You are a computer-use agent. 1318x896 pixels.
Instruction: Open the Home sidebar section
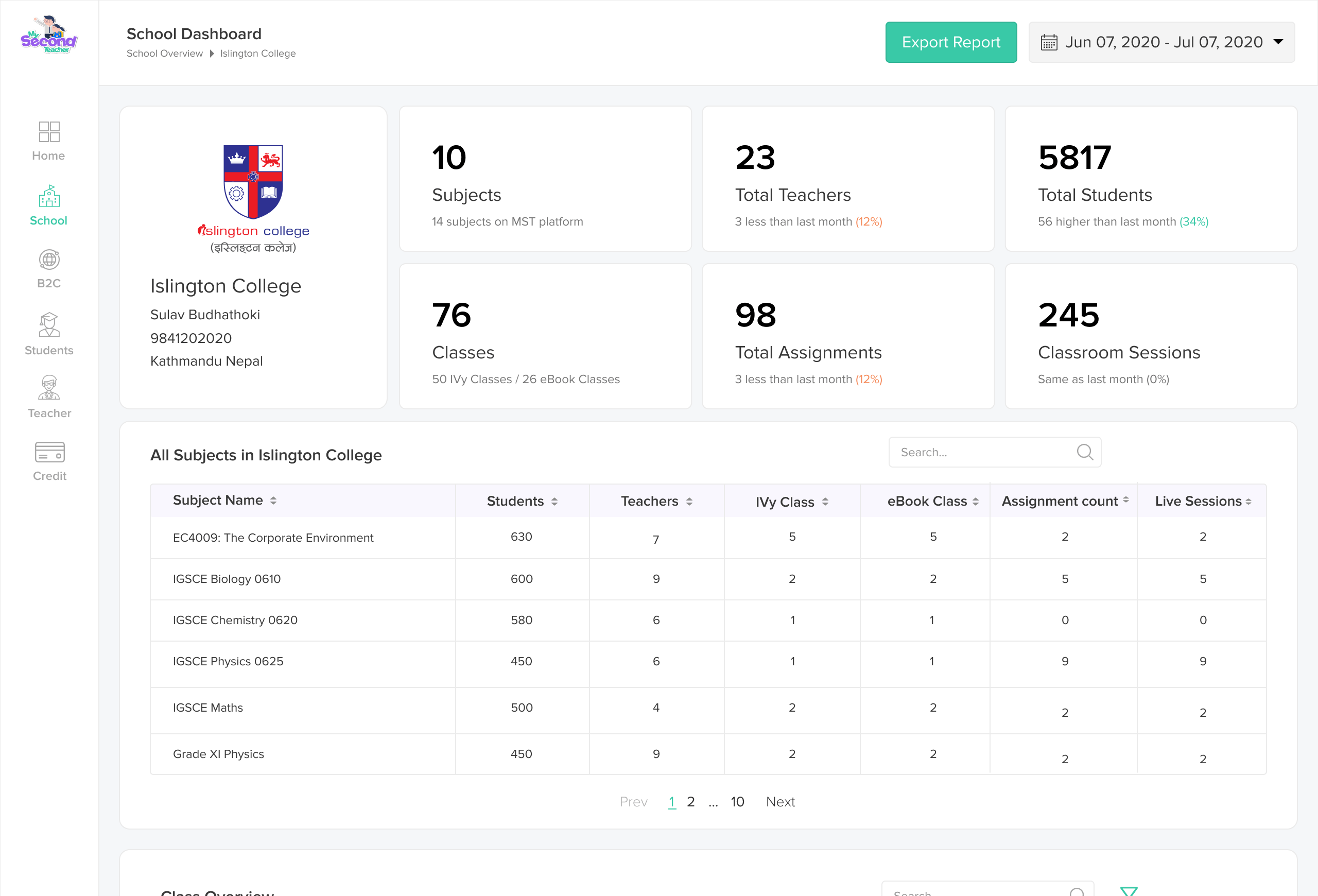(49, 141)
